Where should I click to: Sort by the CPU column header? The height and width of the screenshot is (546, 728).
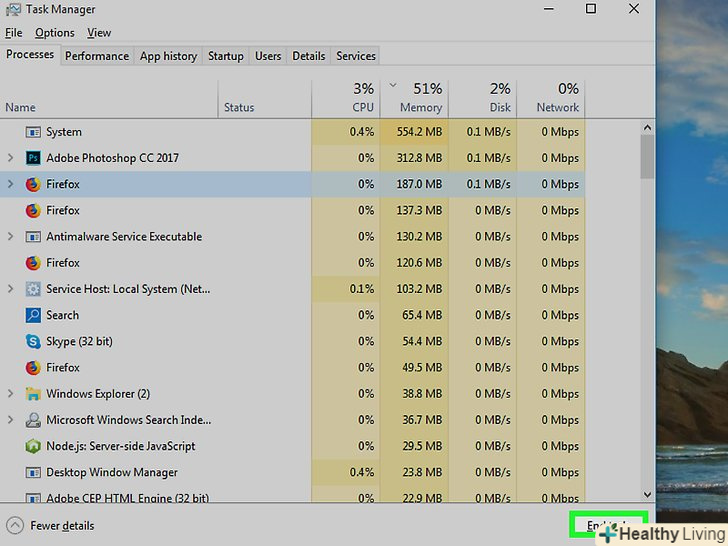pyautogui.click(x=346, y=99)
